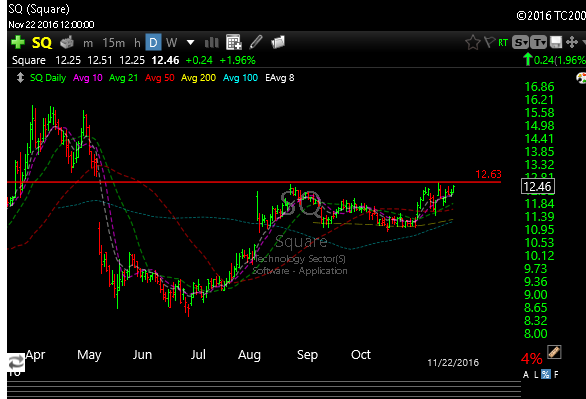The height and width of the screenshot is (399, 586).
Task: Click the green +0.24 net change value
Action: tap(199, 60)
